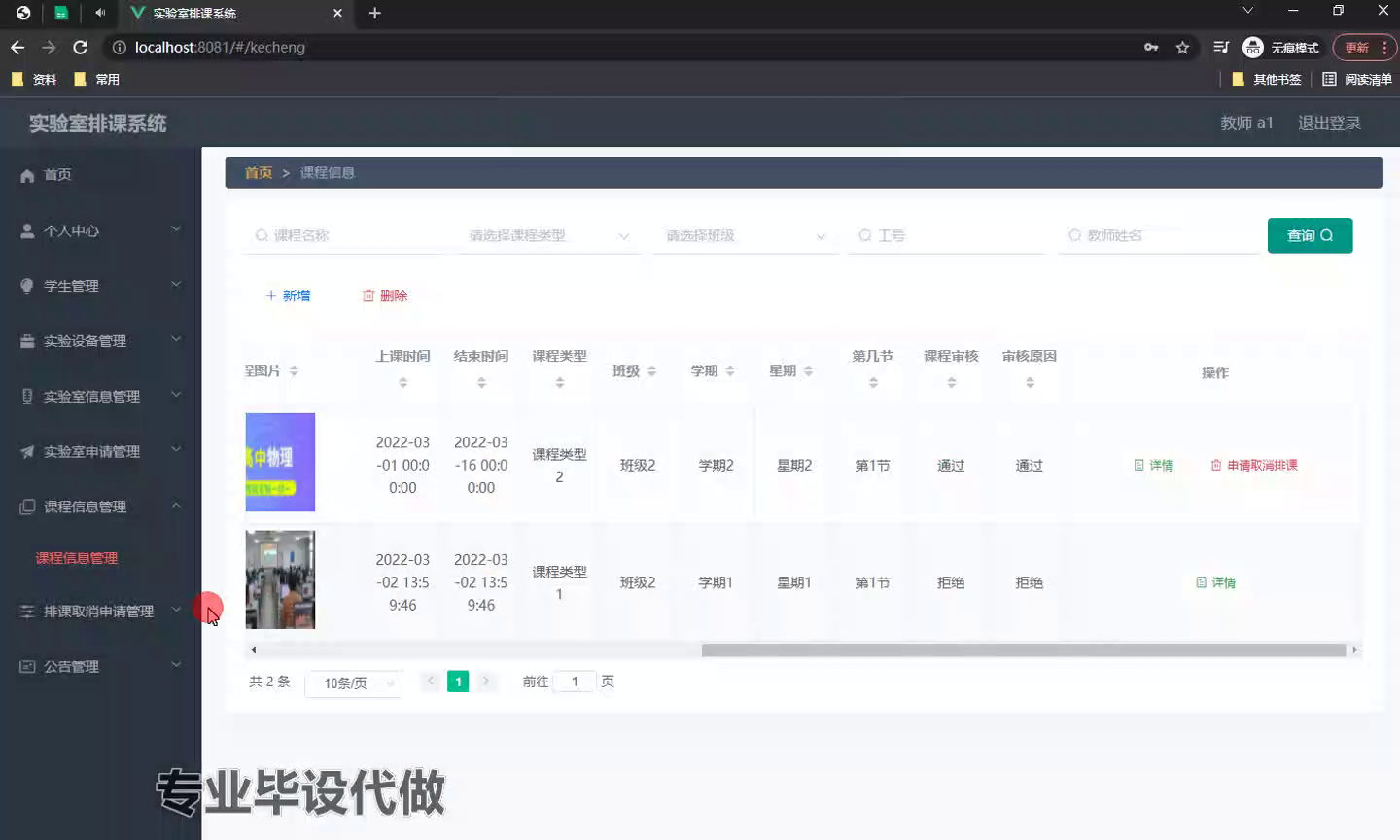
Task: Open the 阅读清单 reading list
Action: point(1357,79)
